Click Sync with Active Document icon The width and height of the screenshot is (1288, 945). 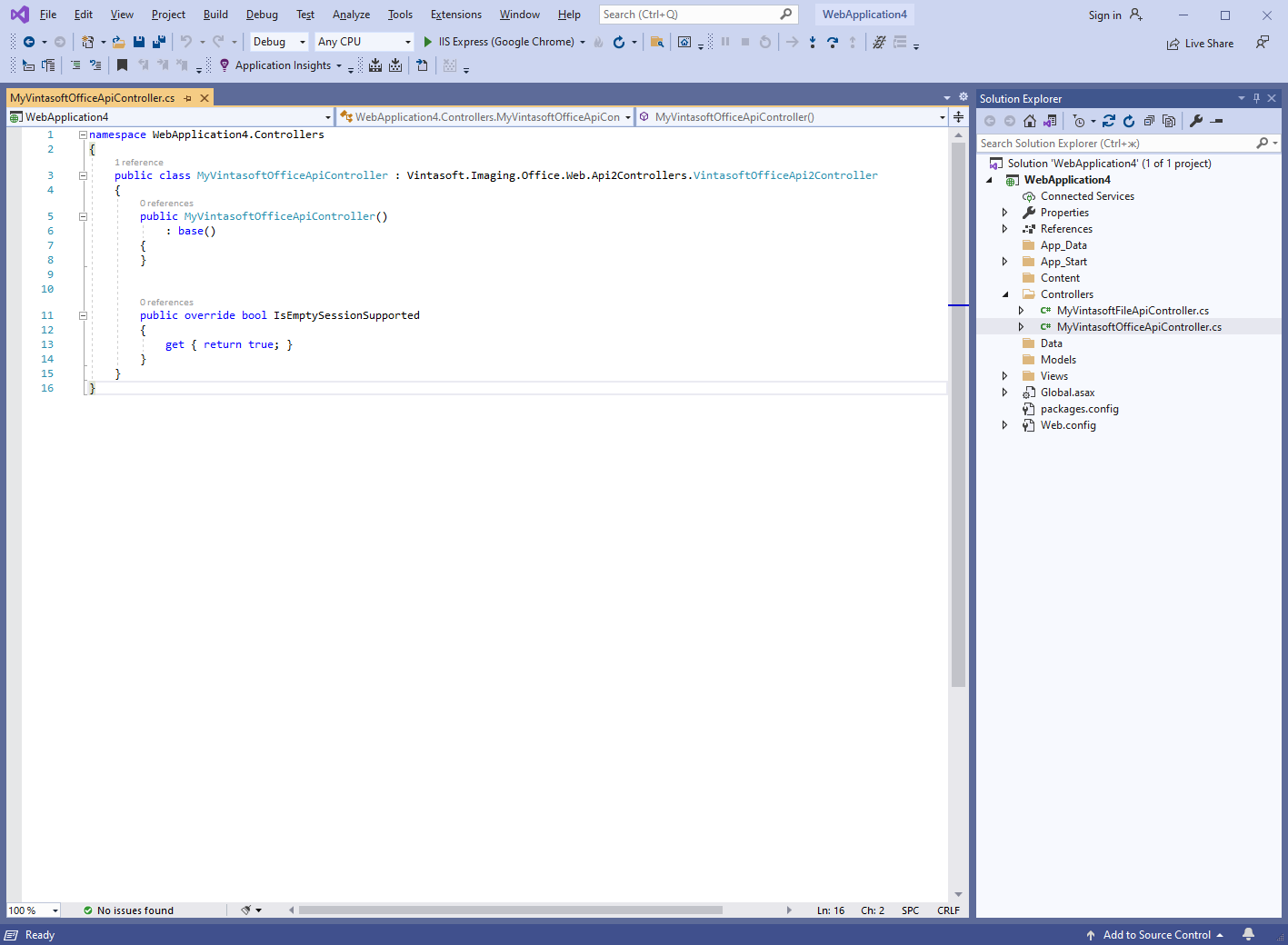(x=1109, y=121)
